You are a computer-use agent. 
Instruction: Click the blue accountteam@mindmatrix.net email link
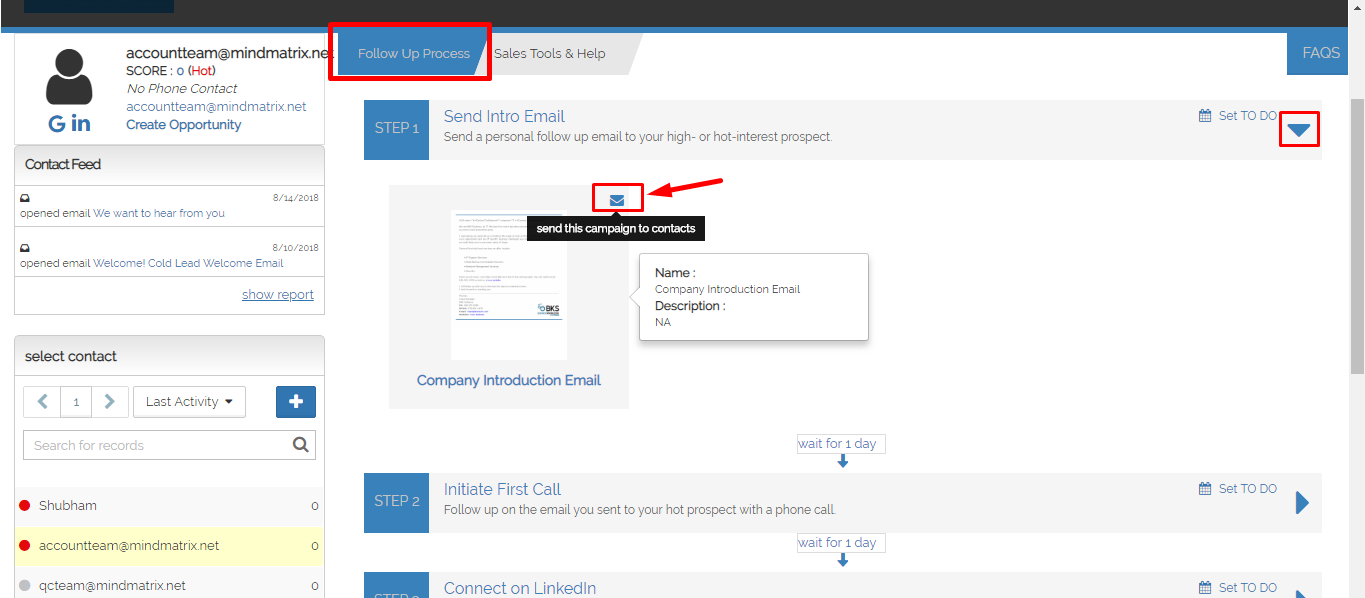216,107
